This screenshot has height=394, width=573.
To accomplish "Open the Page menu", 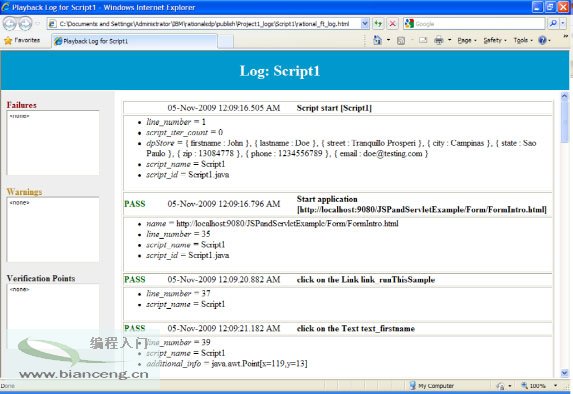I will pos(467,40).
